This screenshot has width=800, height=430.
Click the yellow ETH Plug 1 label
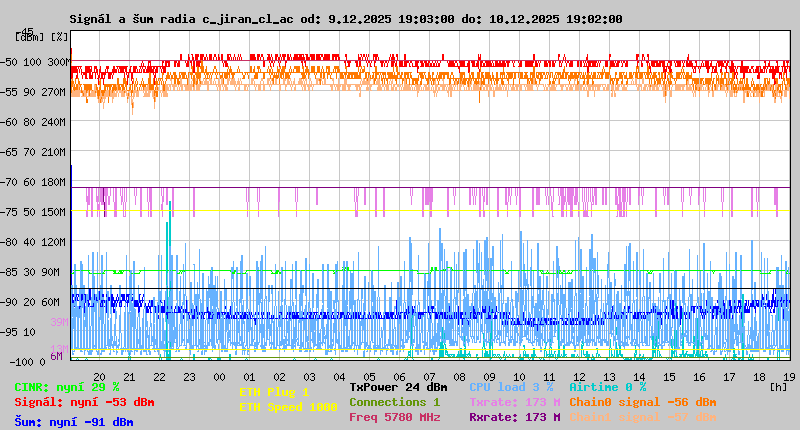pos(274,392)
